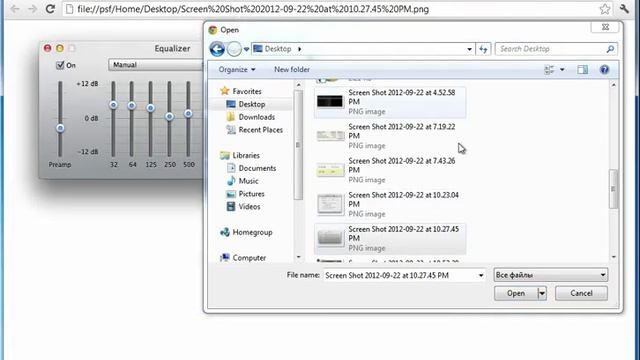Click the Equalizer 125 Hz slider knob
This screenshot has height=360, width=640.
[x=151, y=108]
